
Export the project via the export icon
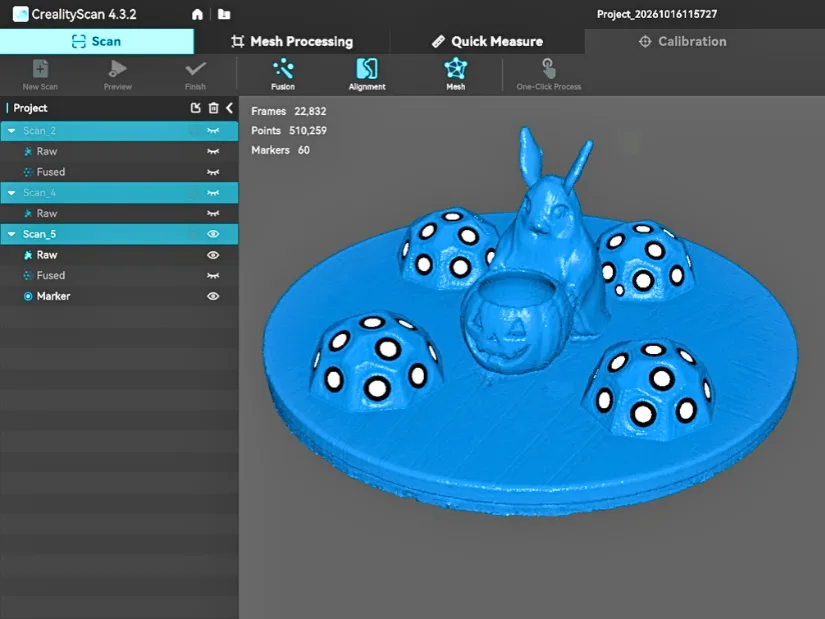(x=196, y=108)
